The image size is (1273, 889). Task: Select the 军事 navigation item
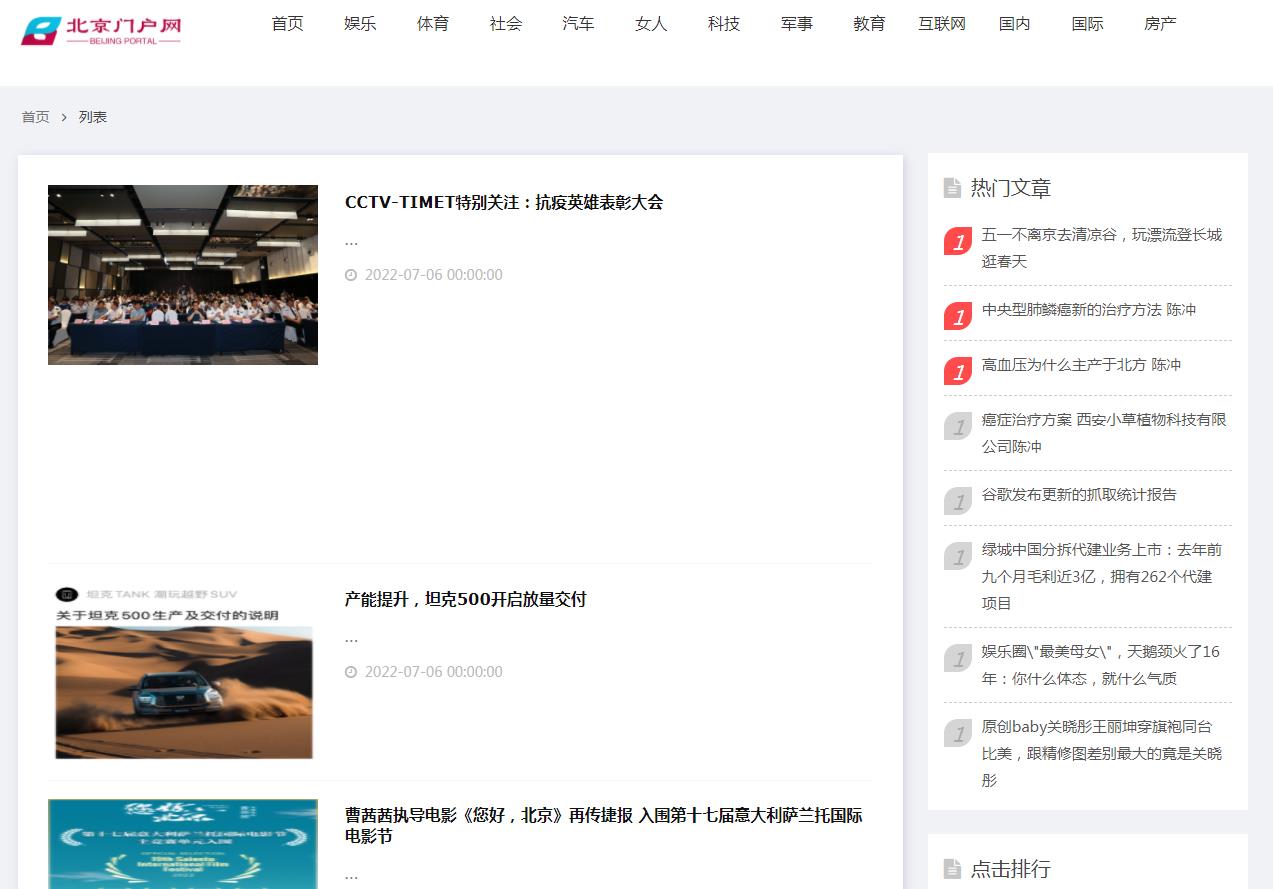click(x=797, y=23)
